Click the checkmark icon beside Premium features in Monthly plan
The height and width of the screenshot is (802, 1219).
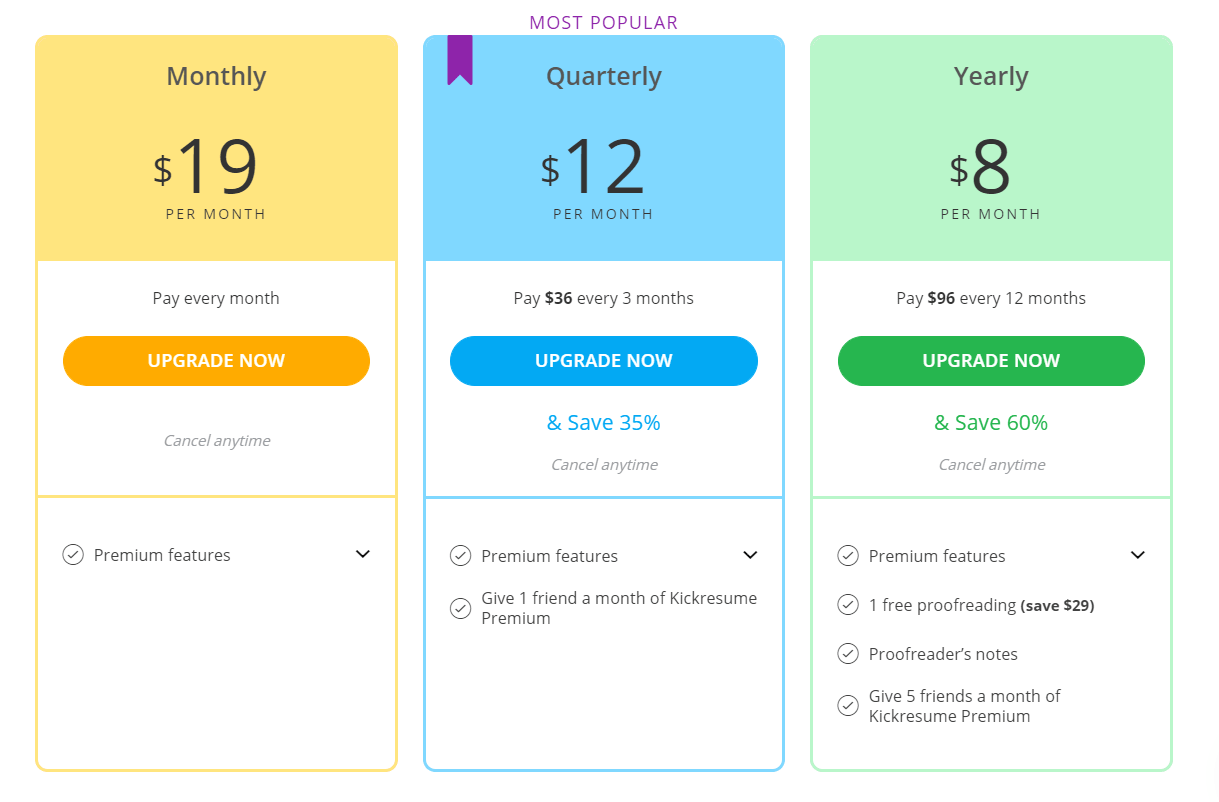coord(72,554)
